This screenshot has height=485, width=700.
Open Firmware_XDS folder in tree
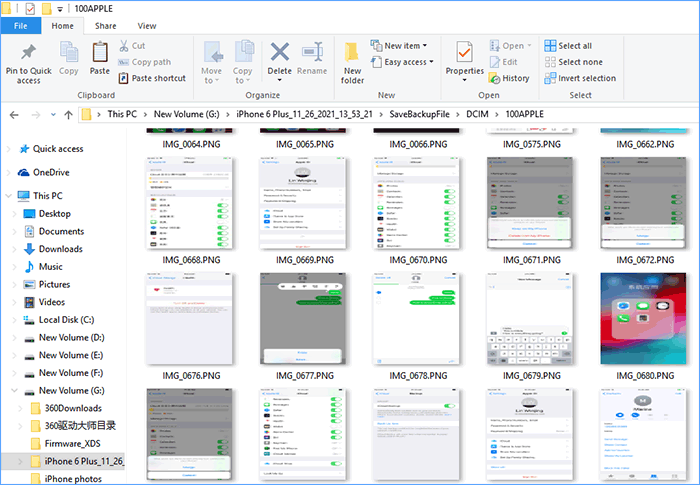[x=66, y=443]
